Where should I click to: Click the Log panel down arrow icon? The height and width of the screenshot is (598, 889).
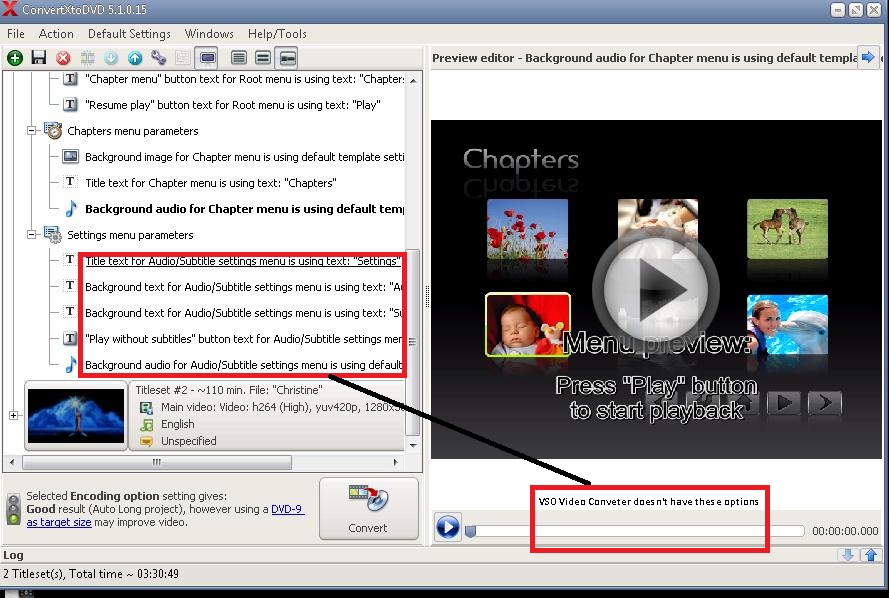[848, 555]
